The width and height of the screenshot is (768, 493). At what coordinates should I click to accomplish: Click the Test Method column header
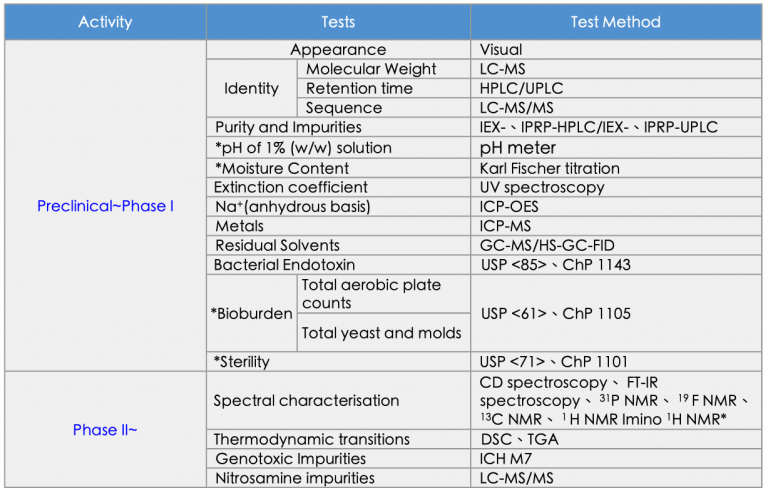[x=616, y=22]
